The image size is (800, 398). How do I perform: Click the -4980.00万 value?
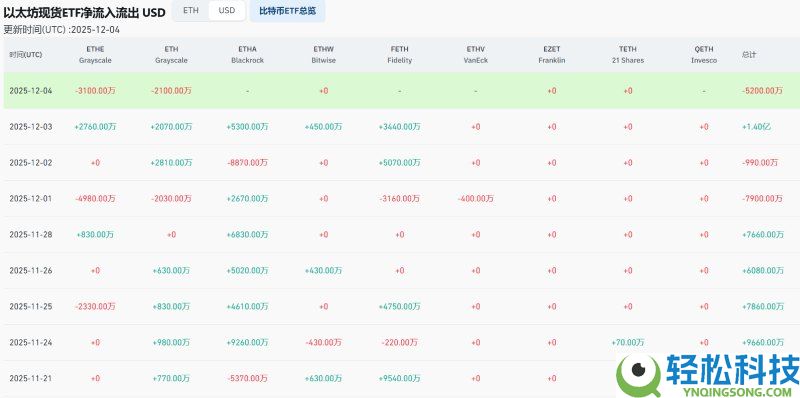[95, 198]
